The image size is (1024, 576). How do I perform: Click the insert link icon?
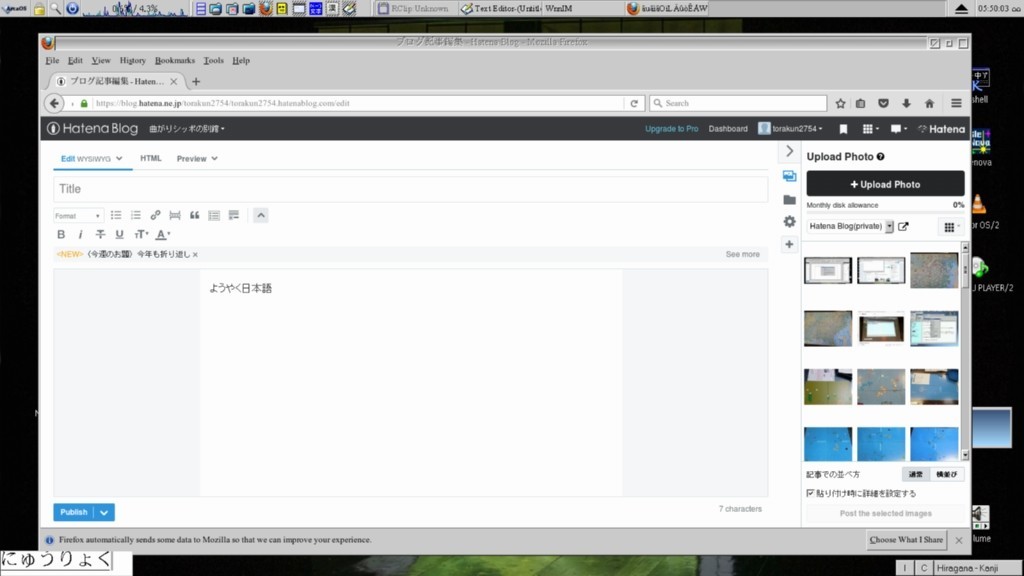click(x=155, y=216)
